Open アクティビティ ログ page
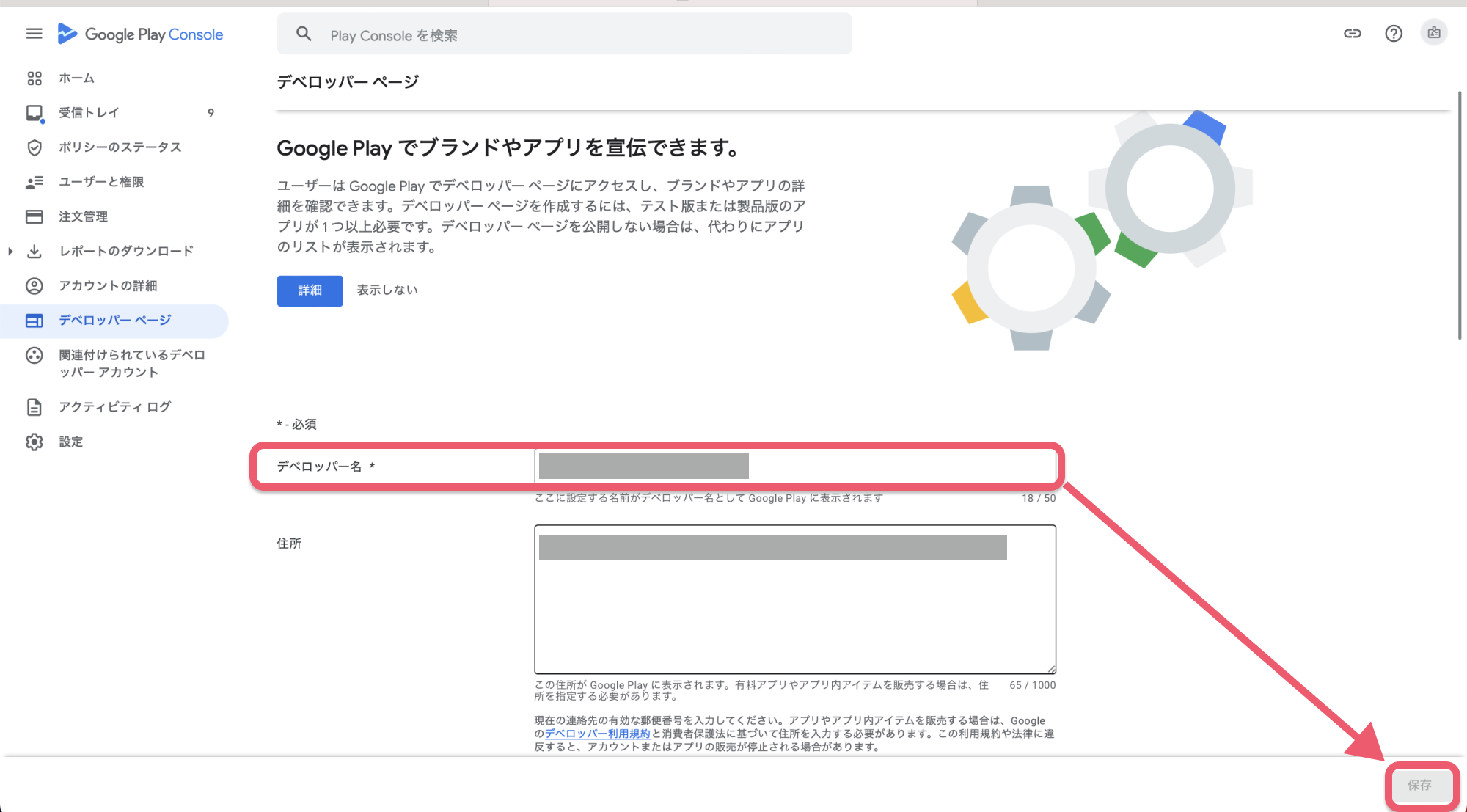The height and width of the screenshot is (812, 1467). 114,407
